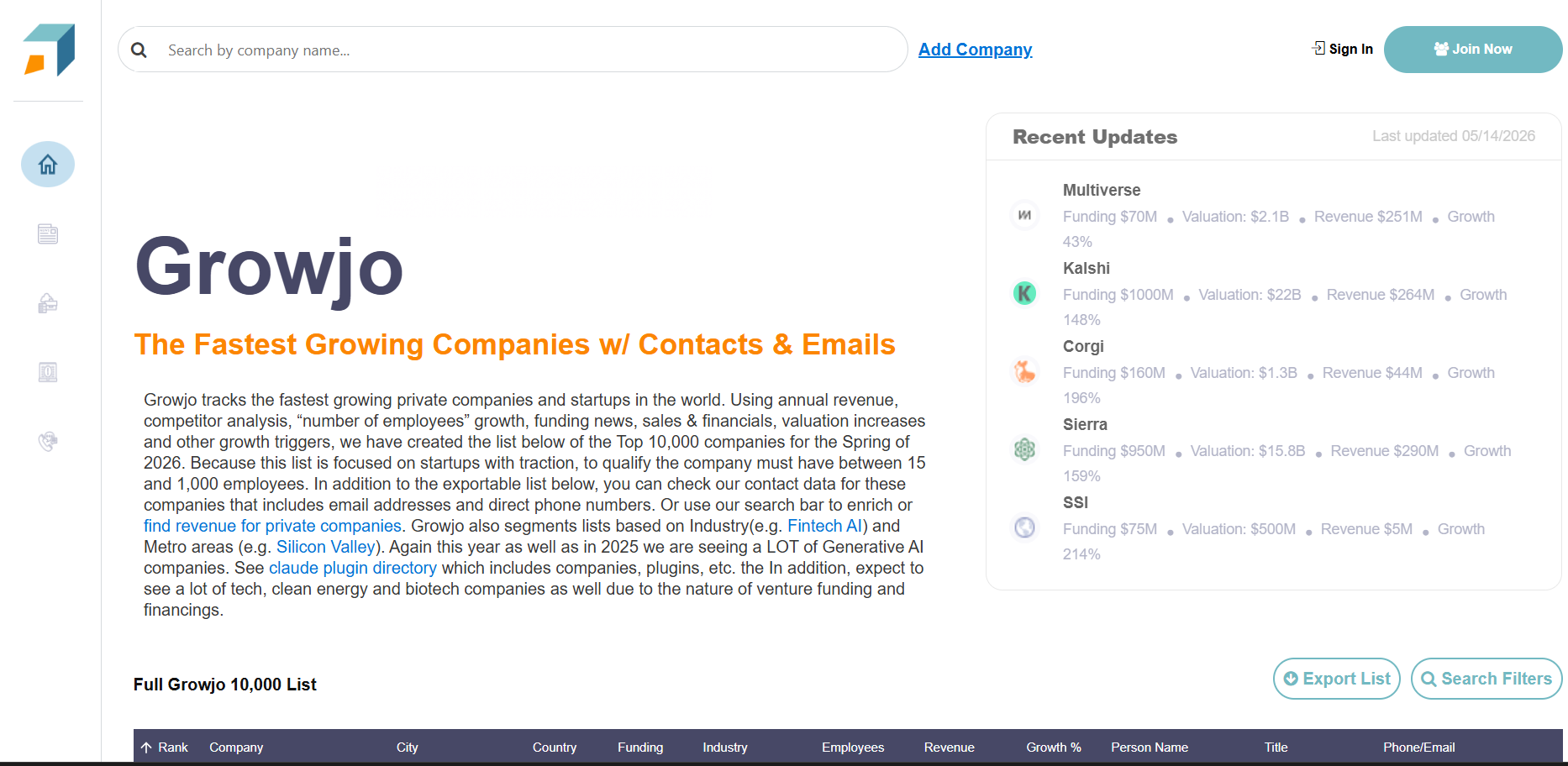Click the Phone/Email column header

tap(1419, 748)
